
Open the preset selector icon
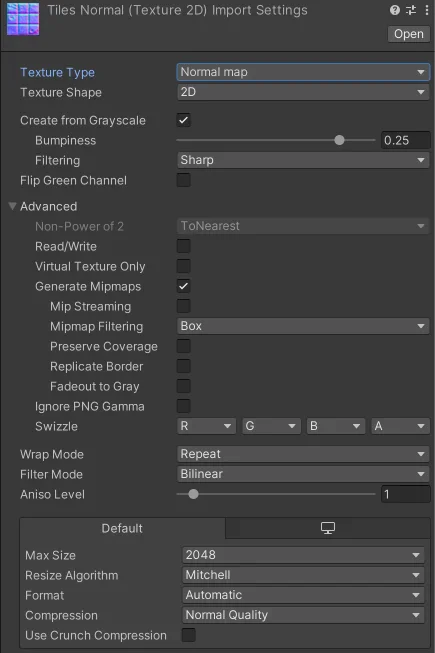(x=411, y=10)
